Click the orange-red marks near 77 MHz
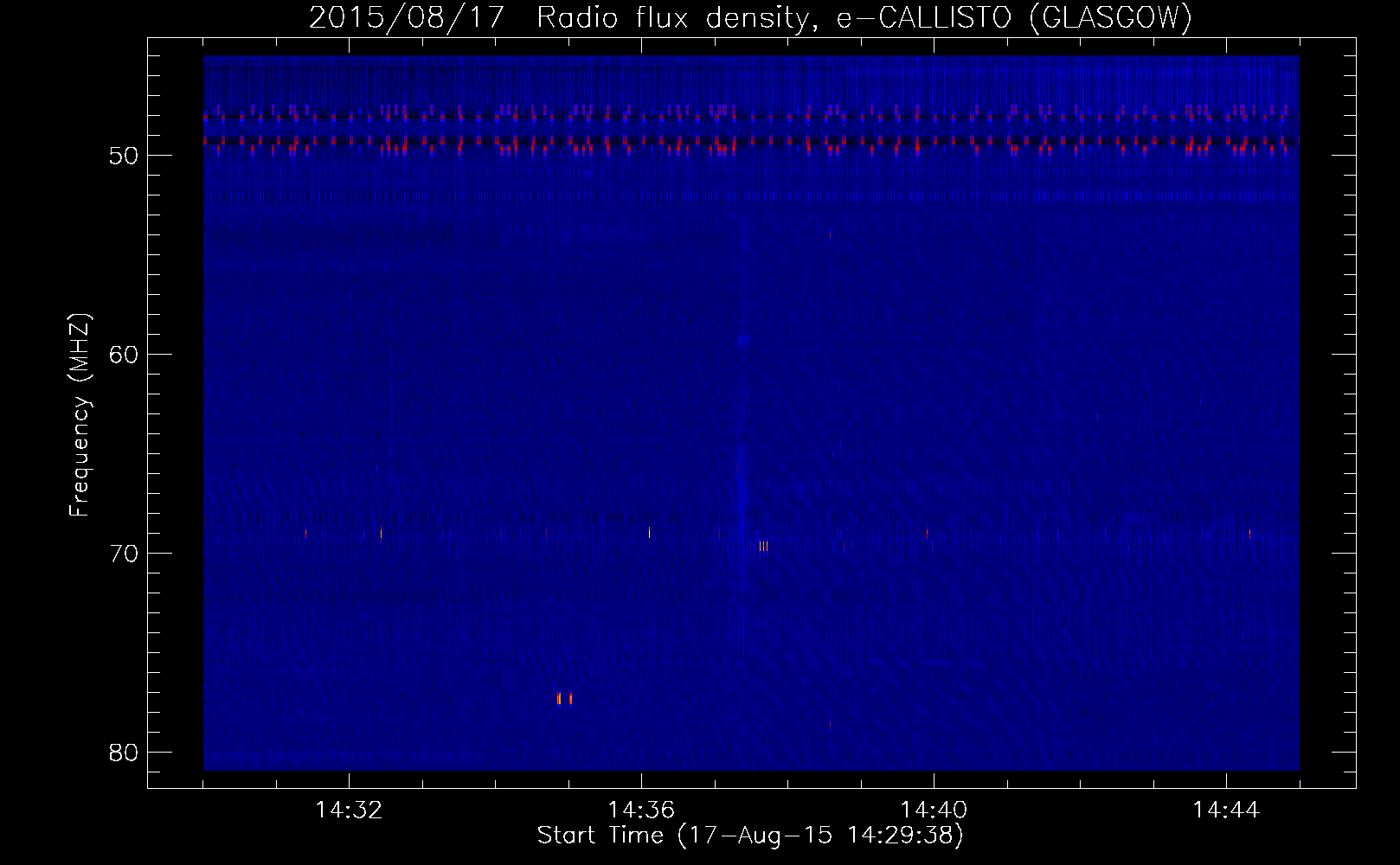Screen dimensions: 1400x865 pos(564,699)
